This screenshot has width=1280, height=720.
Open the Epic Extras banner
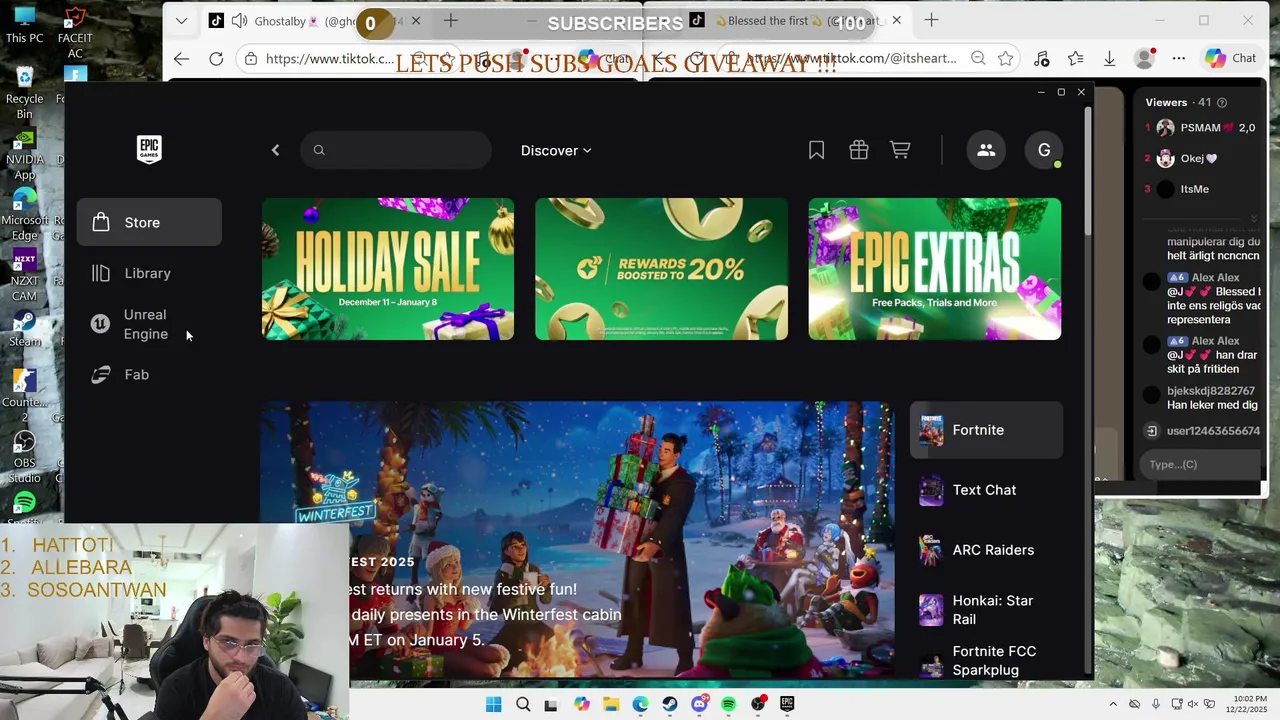(x=935, y=269)
